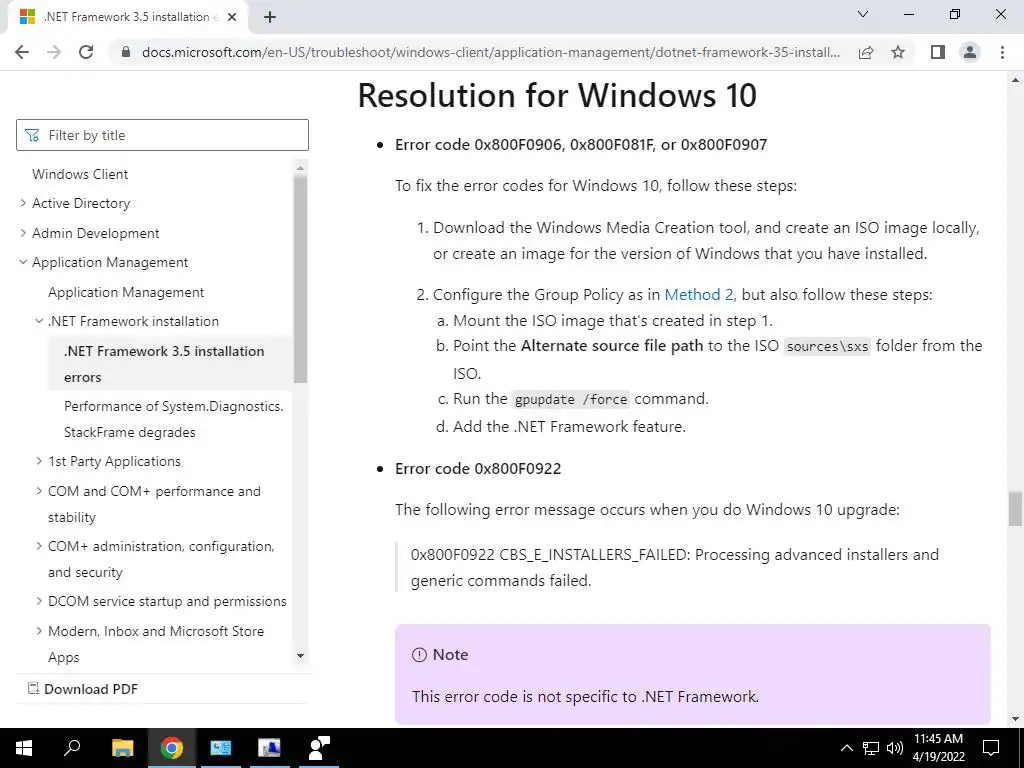Viewport: 1024px width, 768px height.
Task: Open Chrome profile avatar menu
Action: [970, 52]
